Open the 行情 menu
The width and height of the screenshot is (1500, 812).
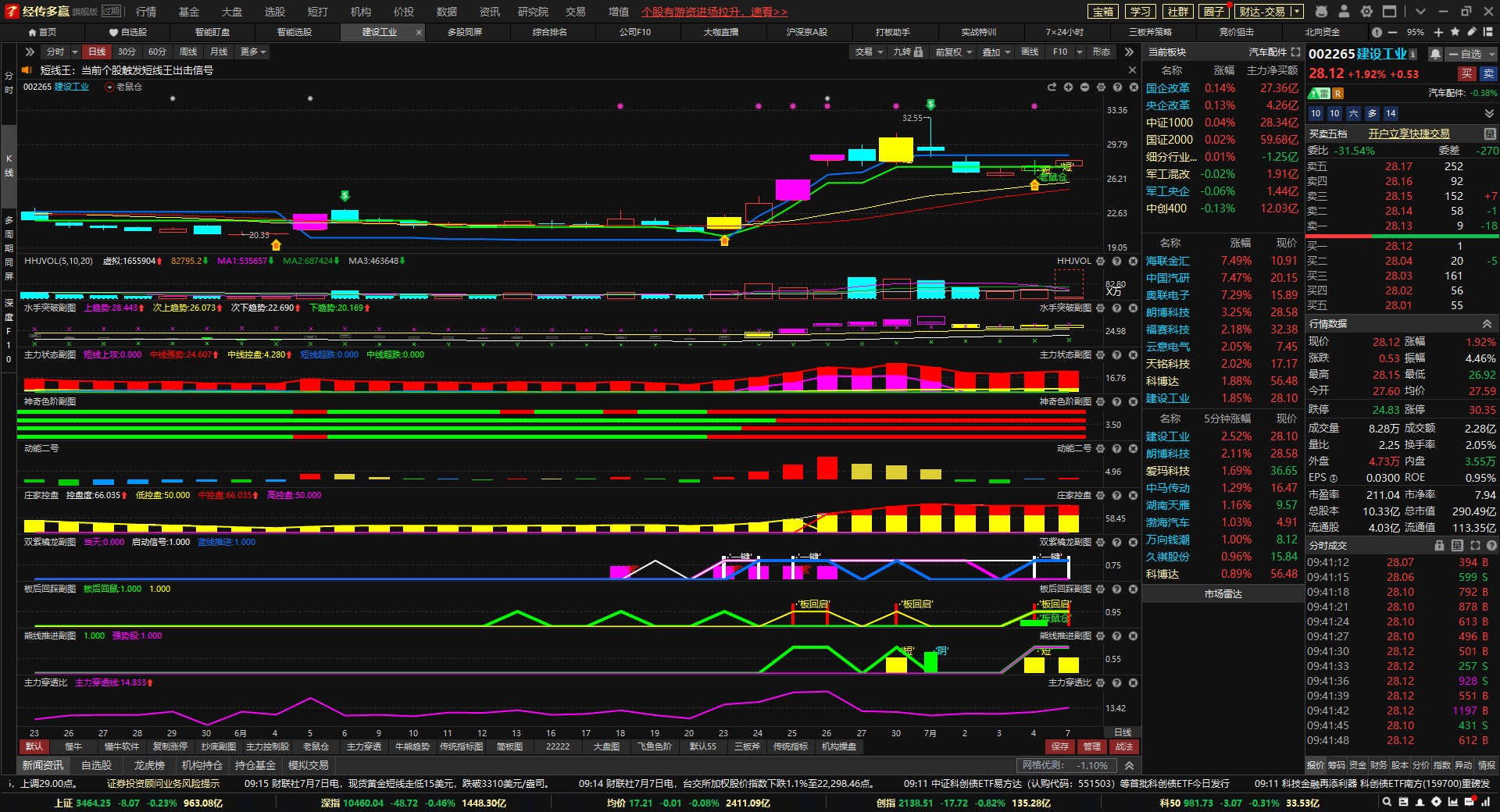click(x=146, y=12)
